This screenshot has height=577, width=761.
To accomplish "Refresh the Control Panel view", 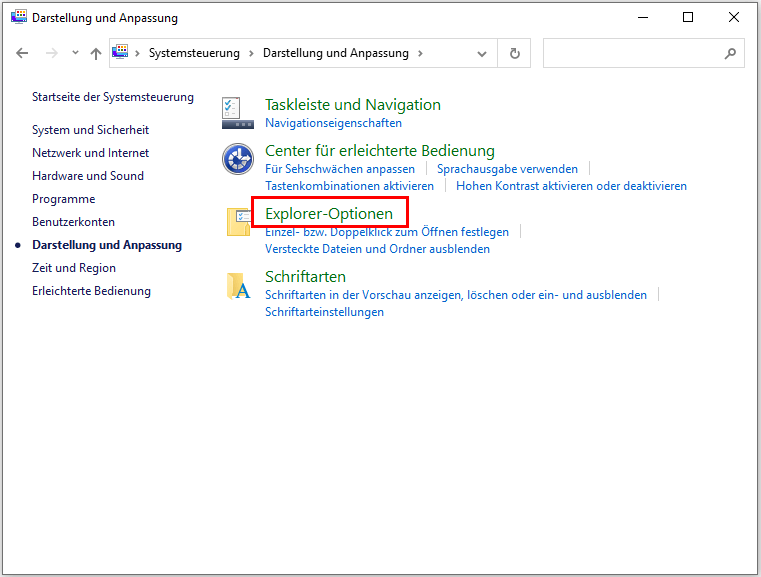I will coord(514,53).
